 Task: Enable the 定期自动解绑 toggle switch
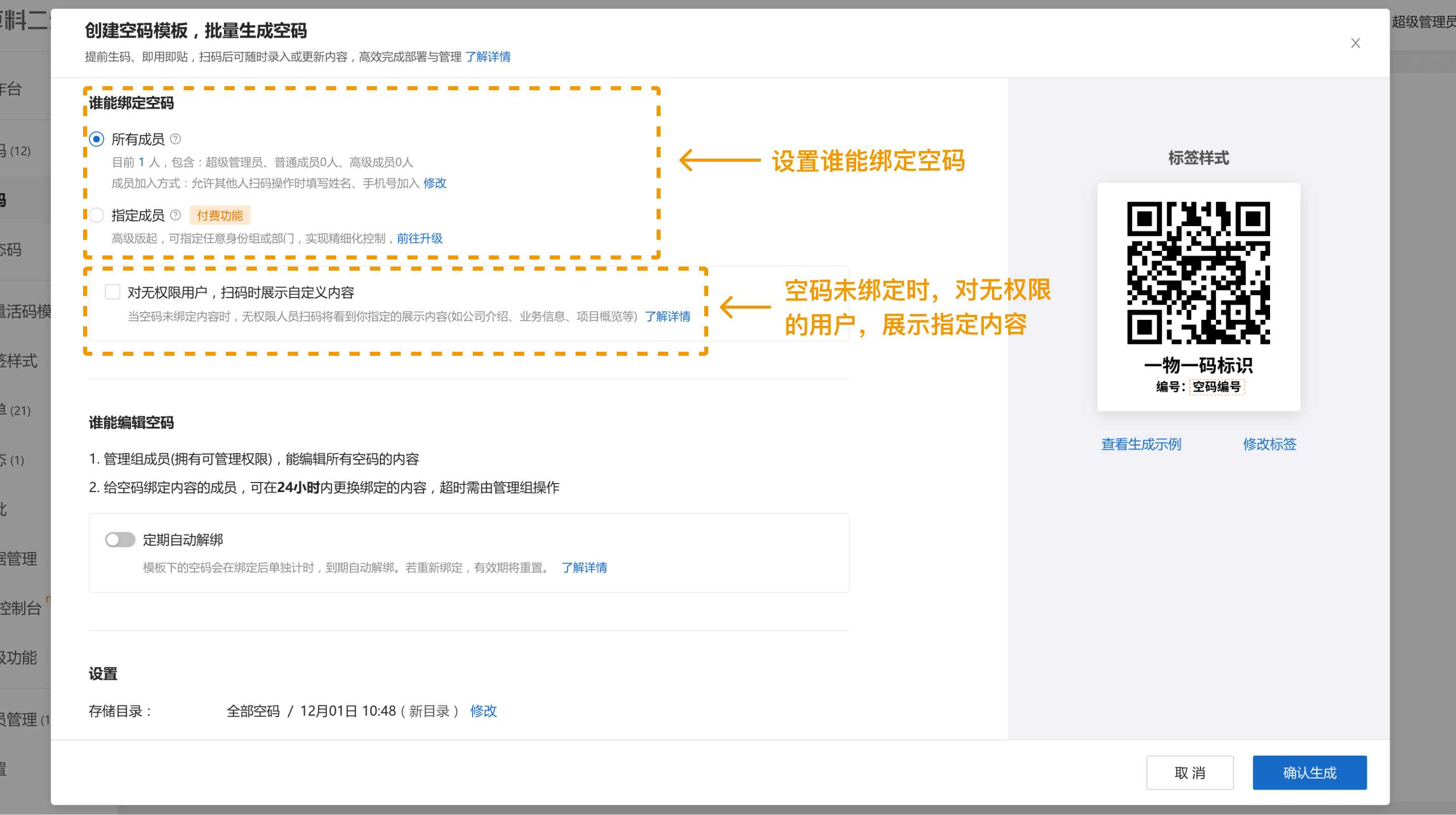coord(120,540)
